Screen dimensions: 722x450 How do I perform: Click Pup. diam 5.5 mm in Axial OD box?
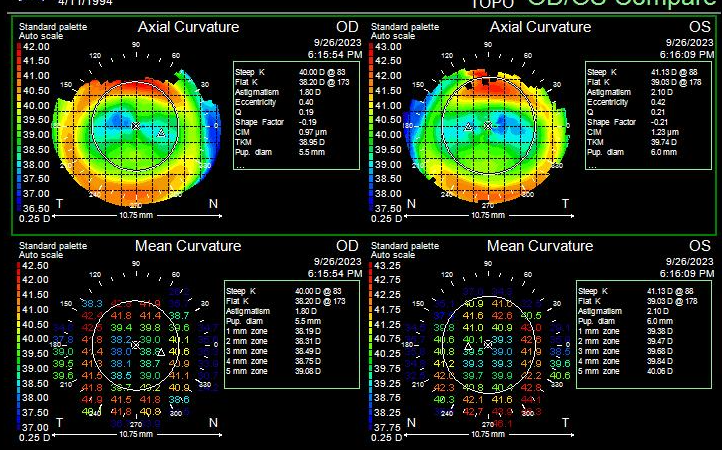(x=280, y=152)
